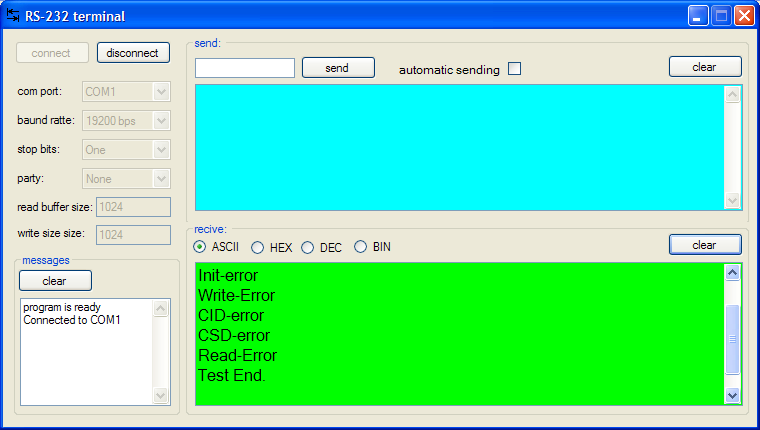The width and height of the screenshot is (760, 430).
Task: Open the stop bits dropdown
Action: (x=160, y=150)
